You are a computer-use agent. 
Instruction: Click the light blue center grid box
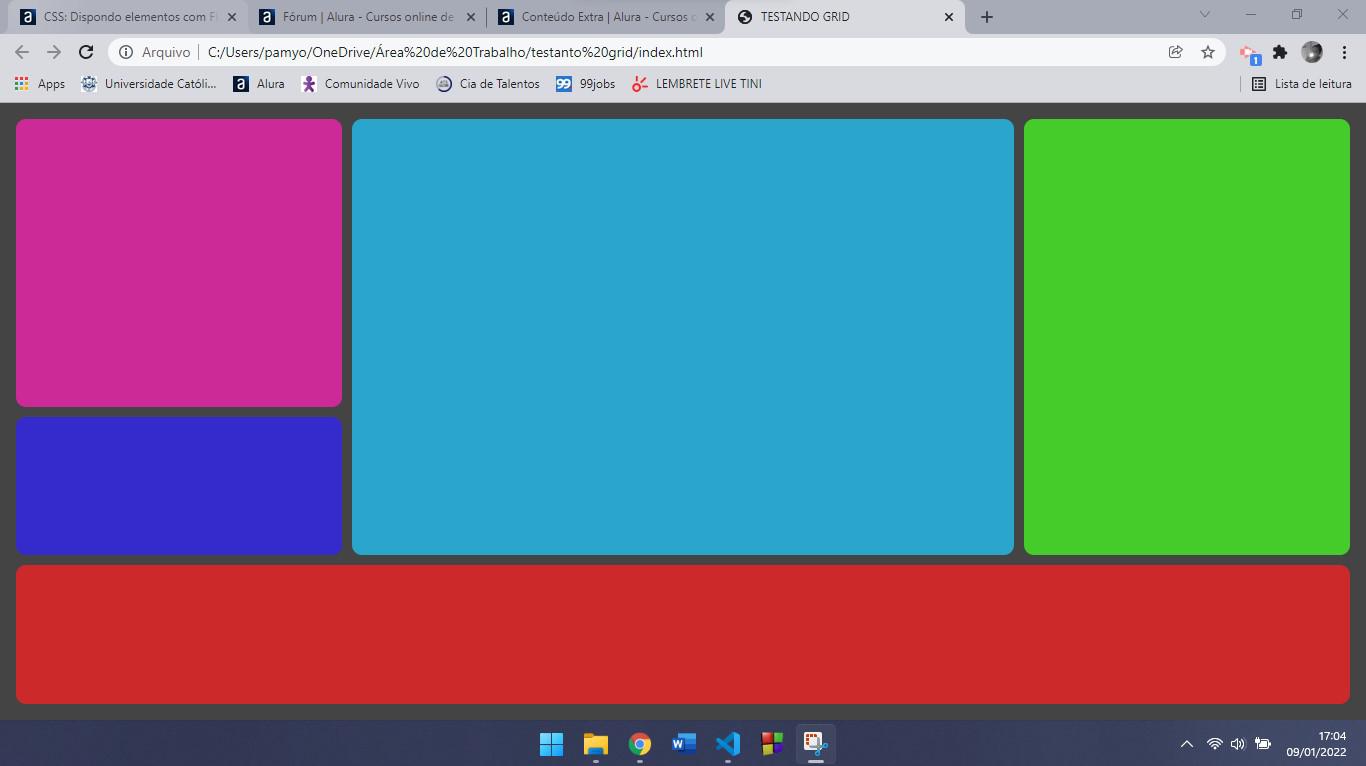pyautogui.click(x=683, y=337)
